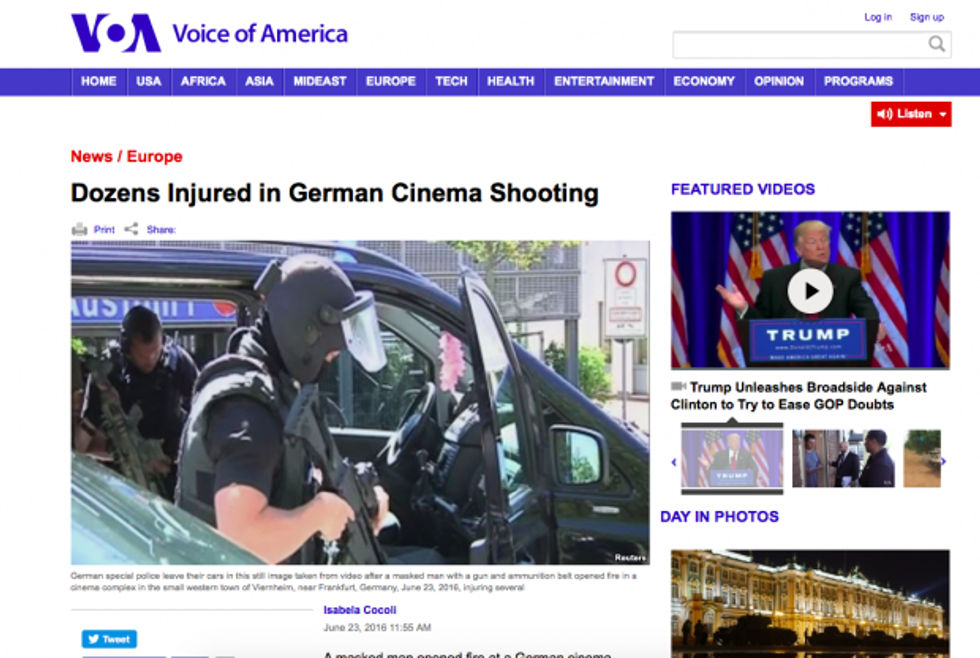
Task: Open the Europe menu item
Action: 390,82
